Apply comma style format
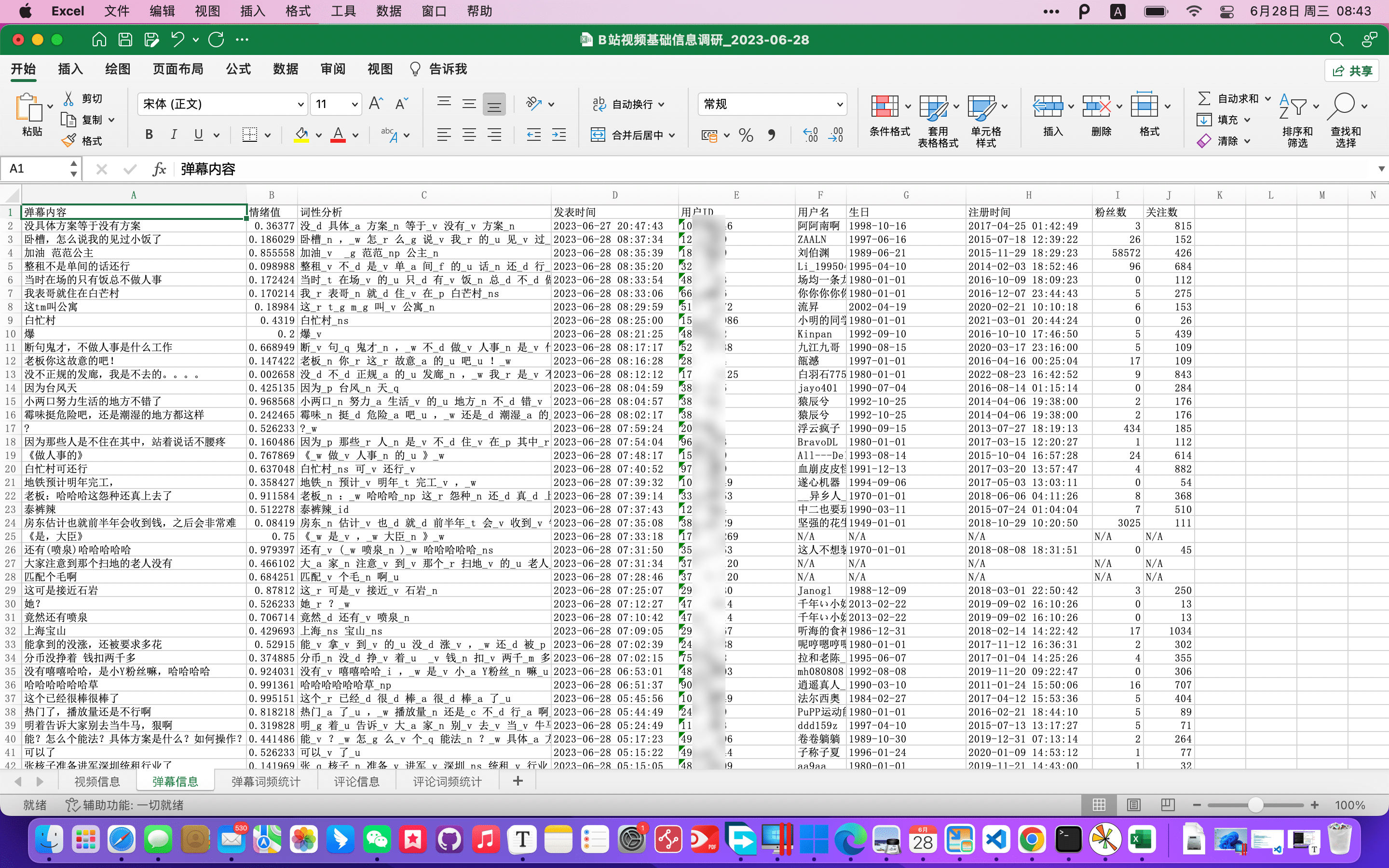The image size is (1389, 868). [771, 136]
